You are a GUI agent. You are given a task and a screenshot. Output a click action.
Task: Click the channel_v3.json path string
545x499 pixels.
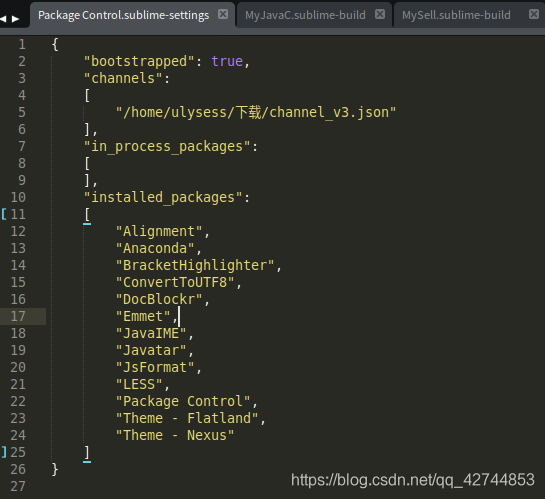(256, 112)
